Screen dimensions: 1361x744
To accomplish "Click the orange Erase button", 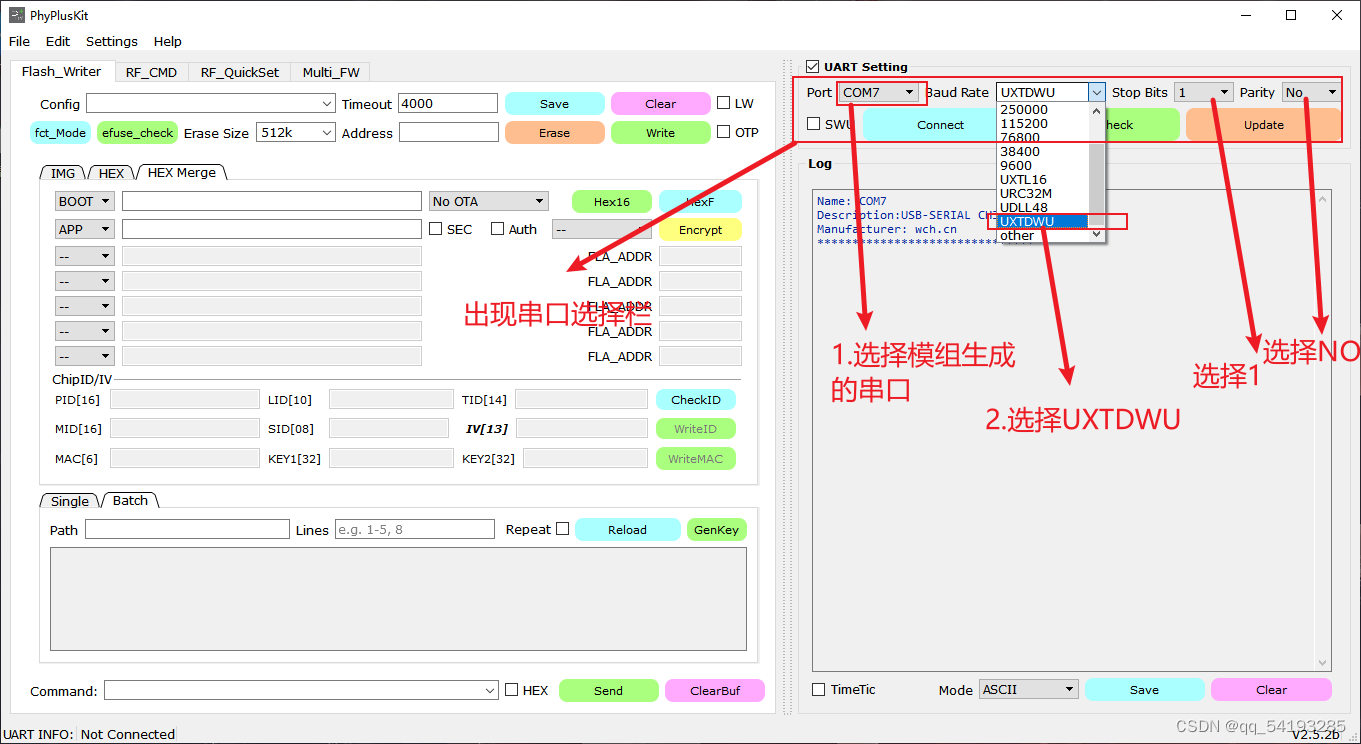I will tap(554, 133).
